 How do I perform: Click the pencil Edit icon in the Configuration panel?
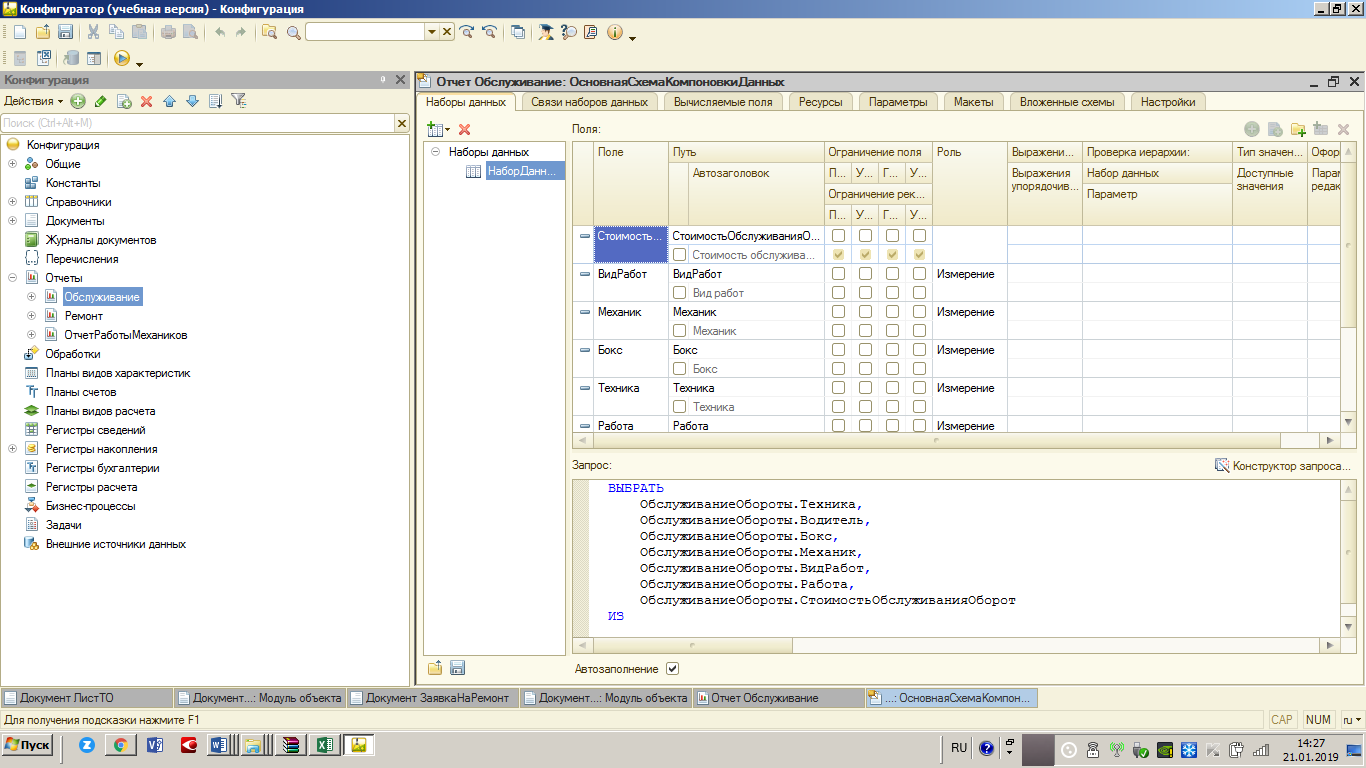coord(100,101)
